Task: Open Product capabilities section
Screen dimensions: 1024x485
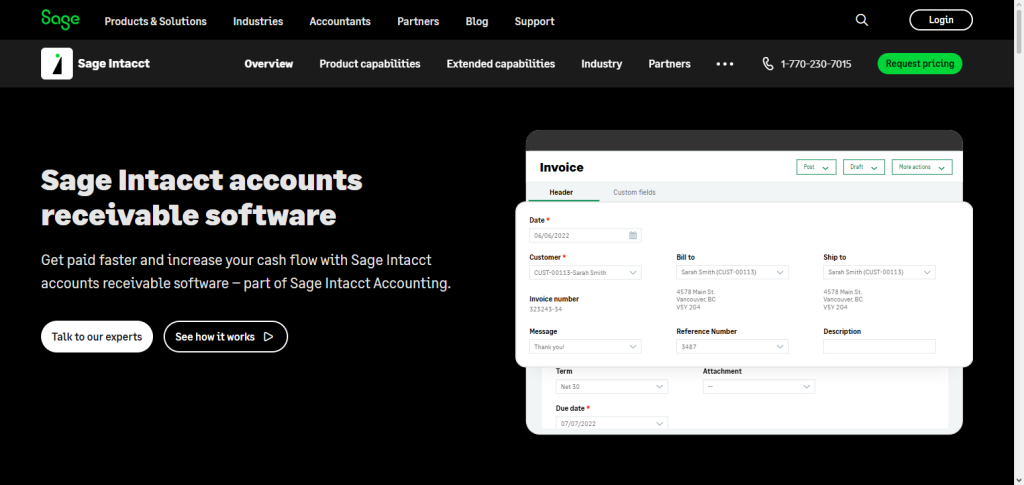Action: 370,64
